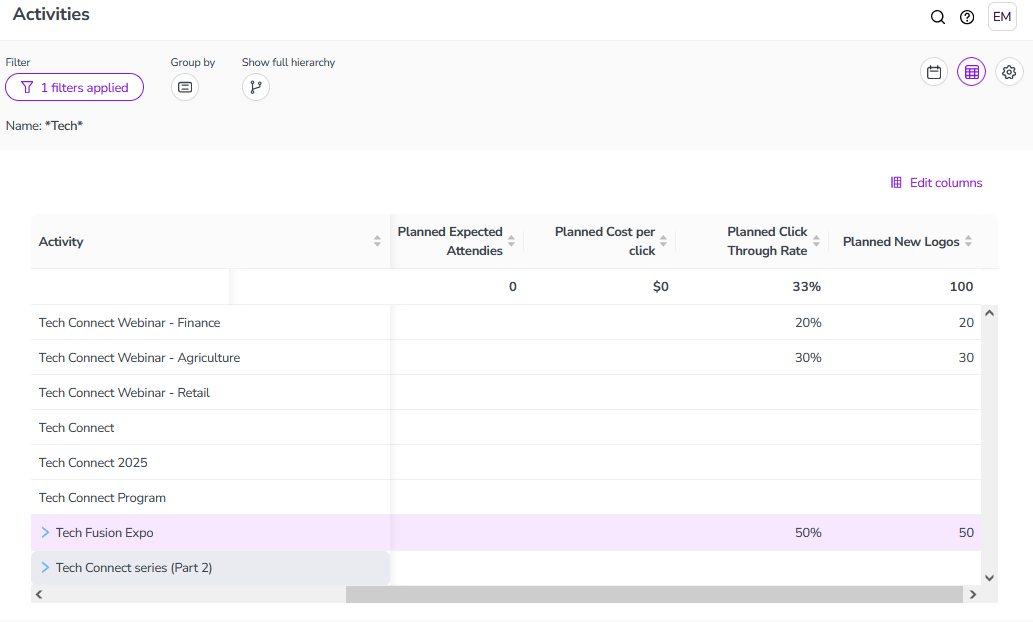This screenshot has height=622, width=1033.
Task: Open the EM user profile avatar
Action: 1002,17
